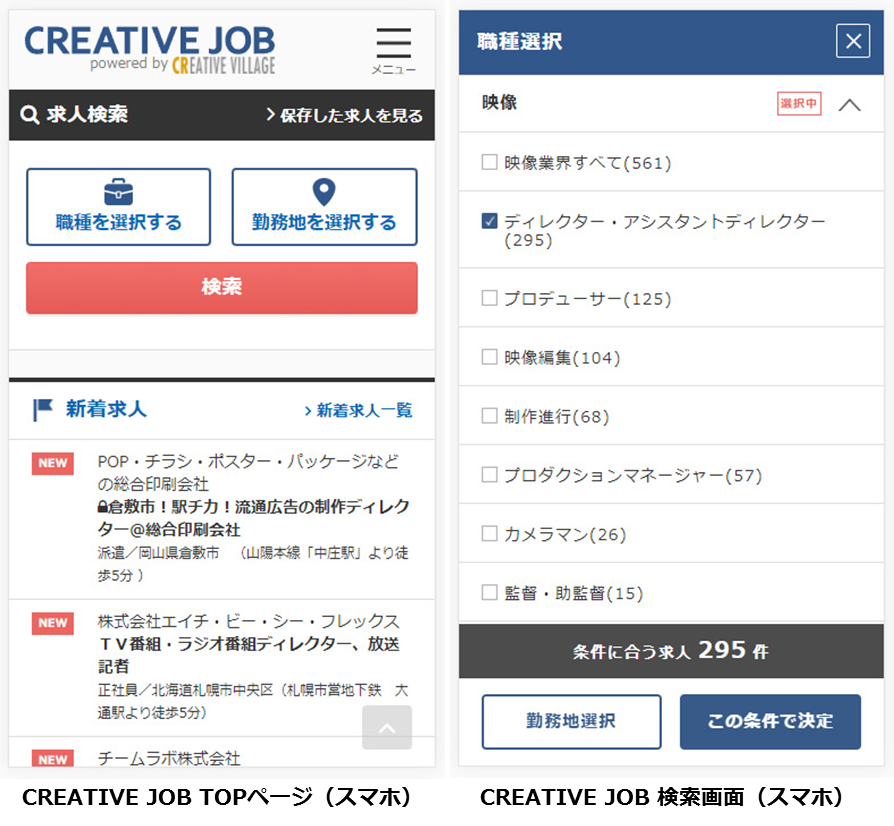
Task: Click the NEW badge on the 総合印刷会社 listing
Action: point(52,463)
